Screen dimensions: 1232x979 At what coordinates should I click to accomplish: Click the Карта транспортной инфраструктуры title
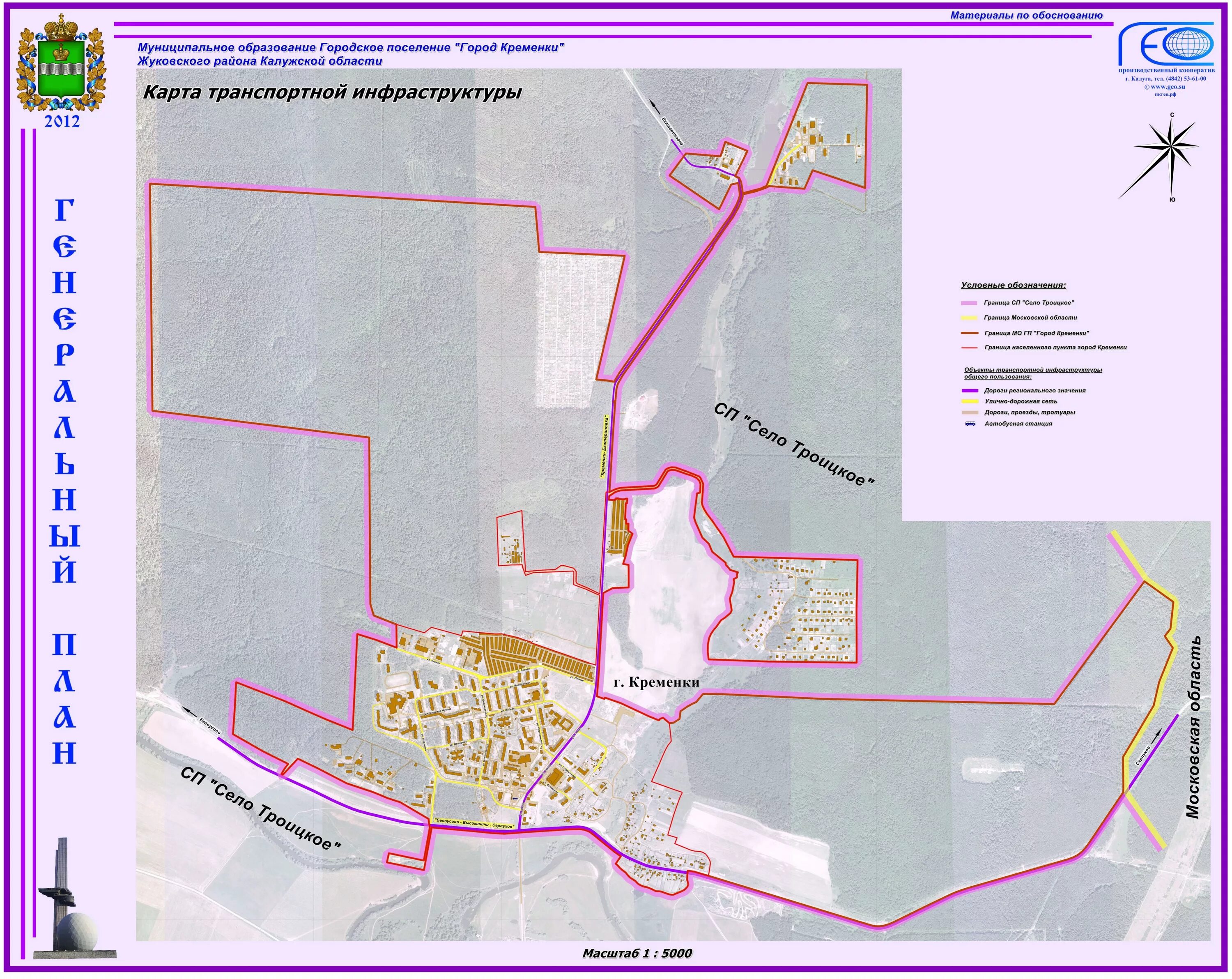pos(332,92)
